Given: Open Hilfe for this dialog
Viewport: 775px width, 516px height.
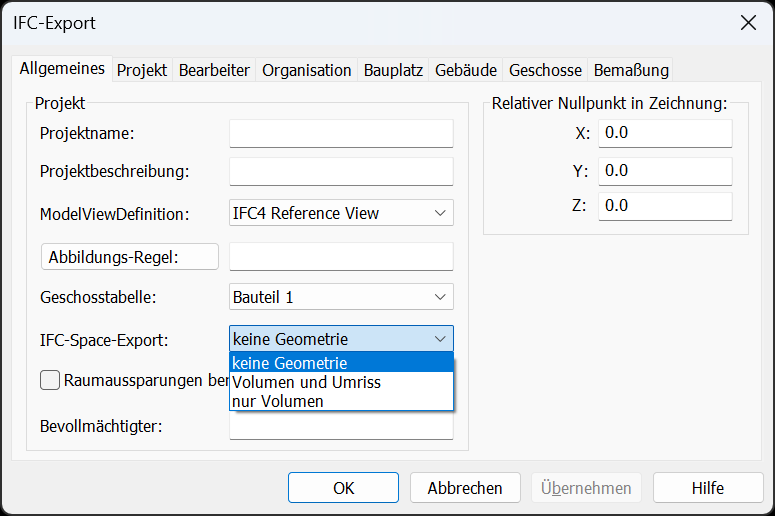Looking at the screenshot, I should click(708, 488).
